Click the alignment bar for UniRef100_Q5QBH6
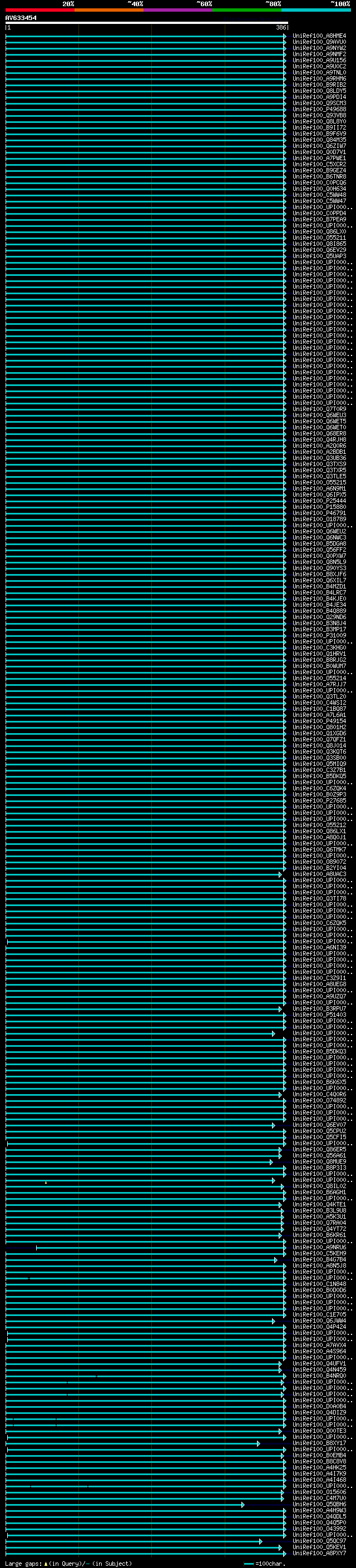Image resolution: width=356 pixels, height=1568 pixels. tap(125, 1505)
